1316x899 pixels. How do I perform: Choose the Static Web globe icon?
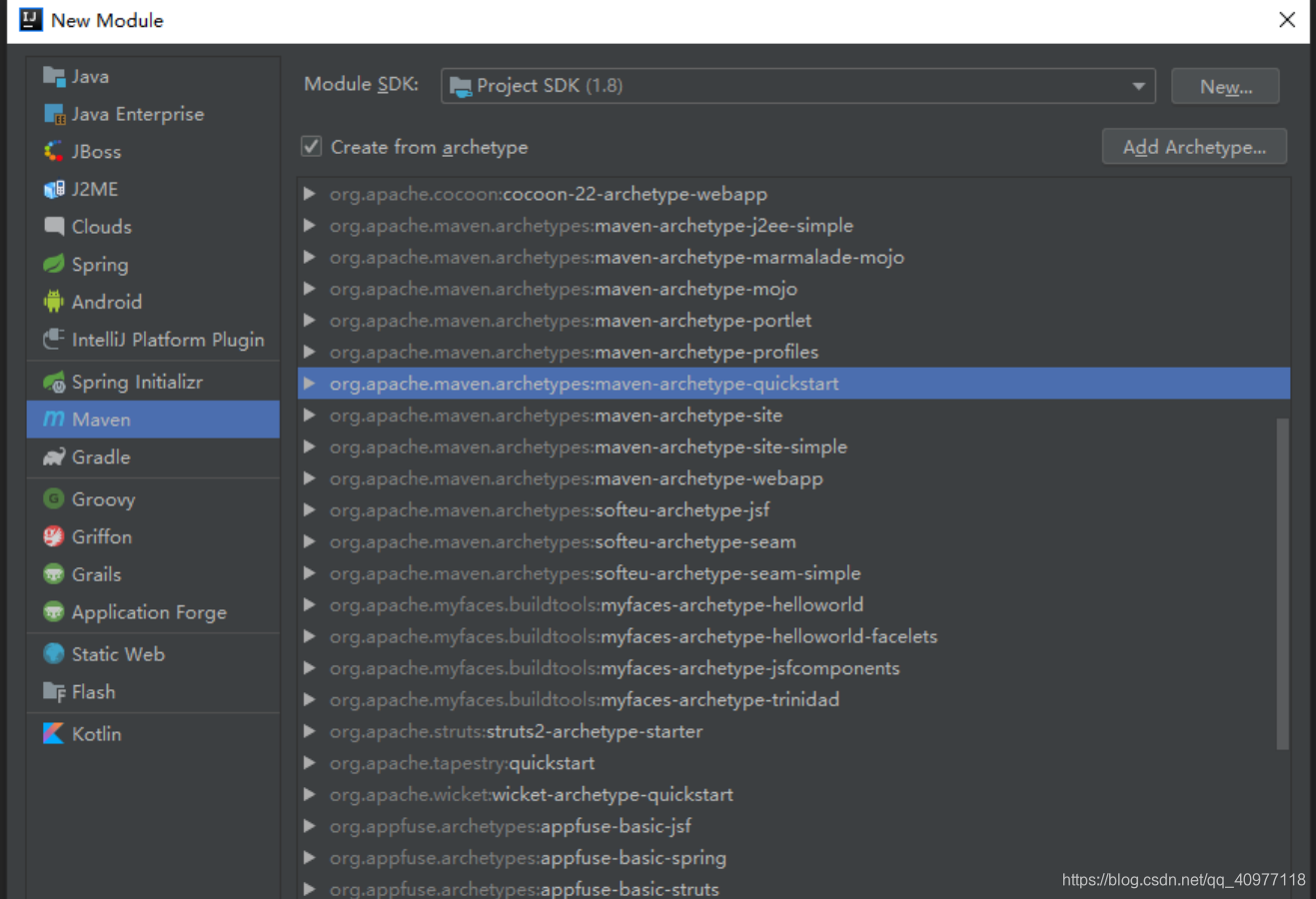pos(54,653)
